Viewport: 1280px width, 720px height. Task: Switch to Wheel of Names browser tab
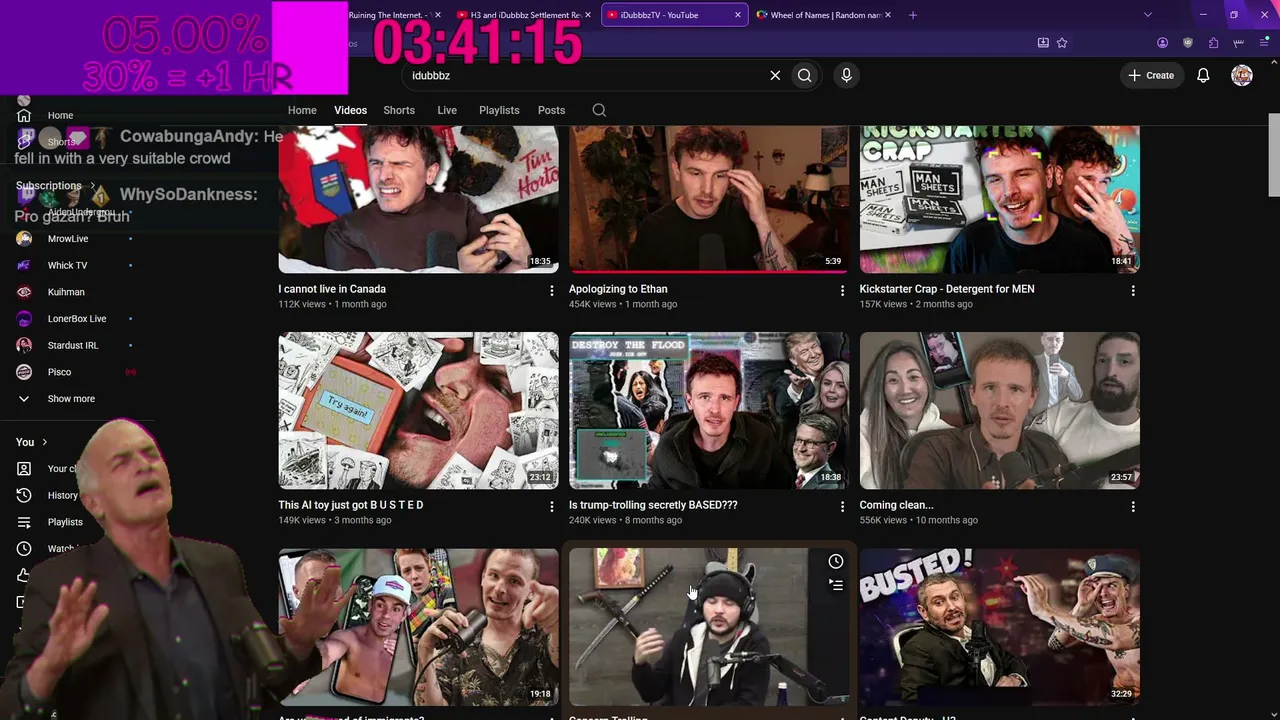pos(823,15)
